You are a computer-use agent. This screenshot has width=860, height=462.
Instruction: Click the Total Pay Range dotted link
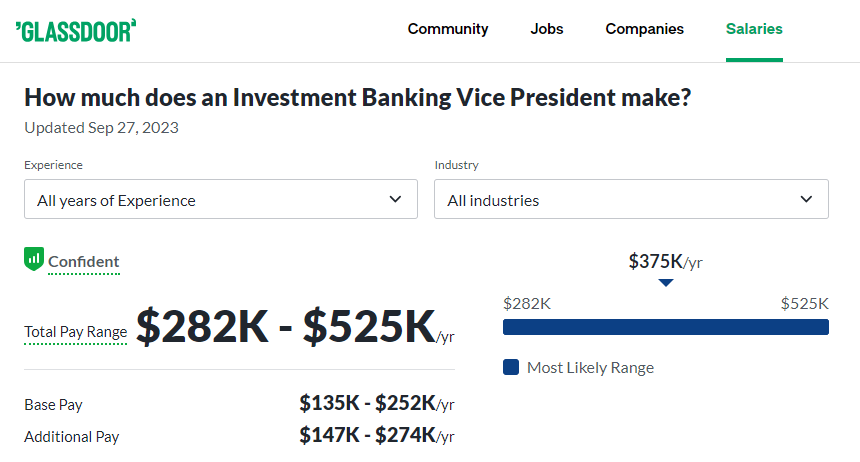click(x=76, y=332)
